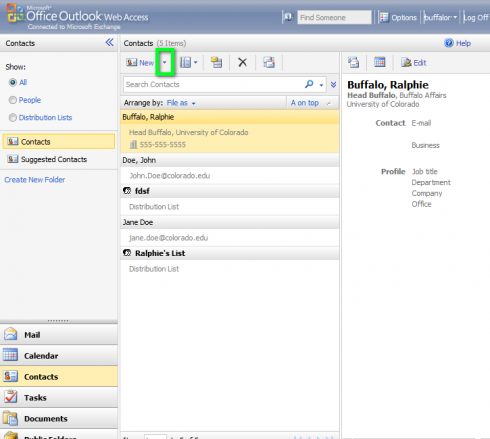The height and width of the screenshot is (439, 490).
Task: Click the distribution list icon beside fdsf
Action: [x=127, y=191]
